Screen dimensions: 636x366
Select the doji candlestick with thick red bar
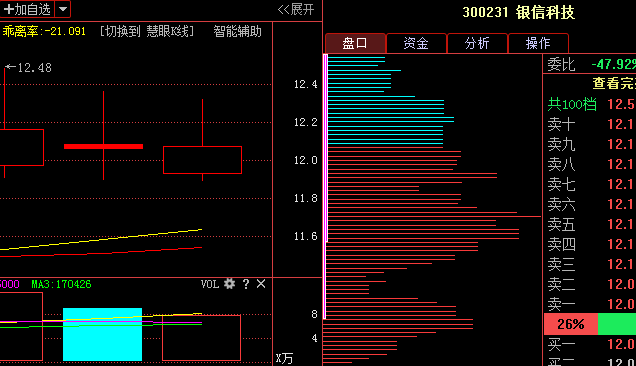coord(103,146)
